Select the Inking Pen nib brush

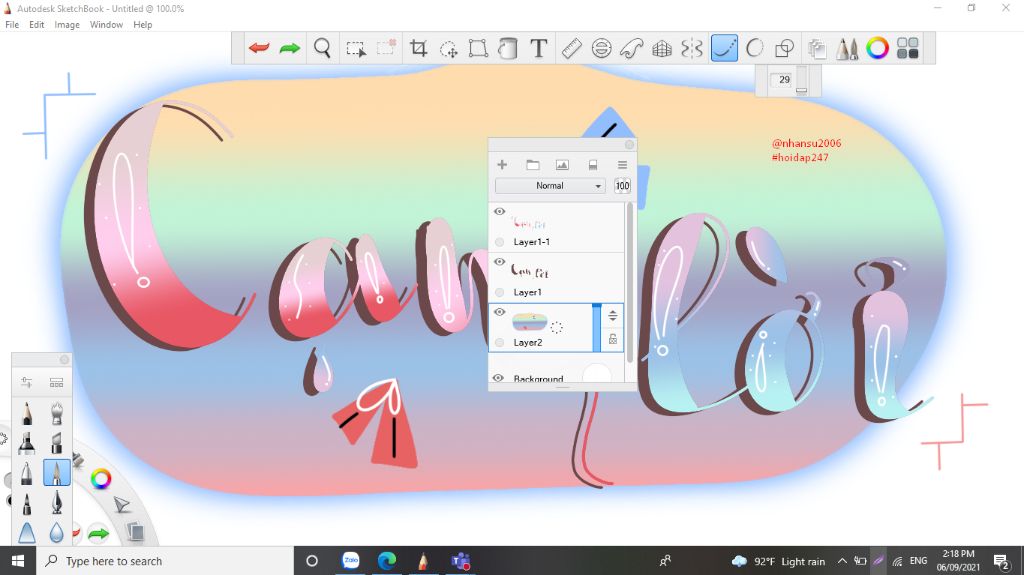click(x=57, y=503)
